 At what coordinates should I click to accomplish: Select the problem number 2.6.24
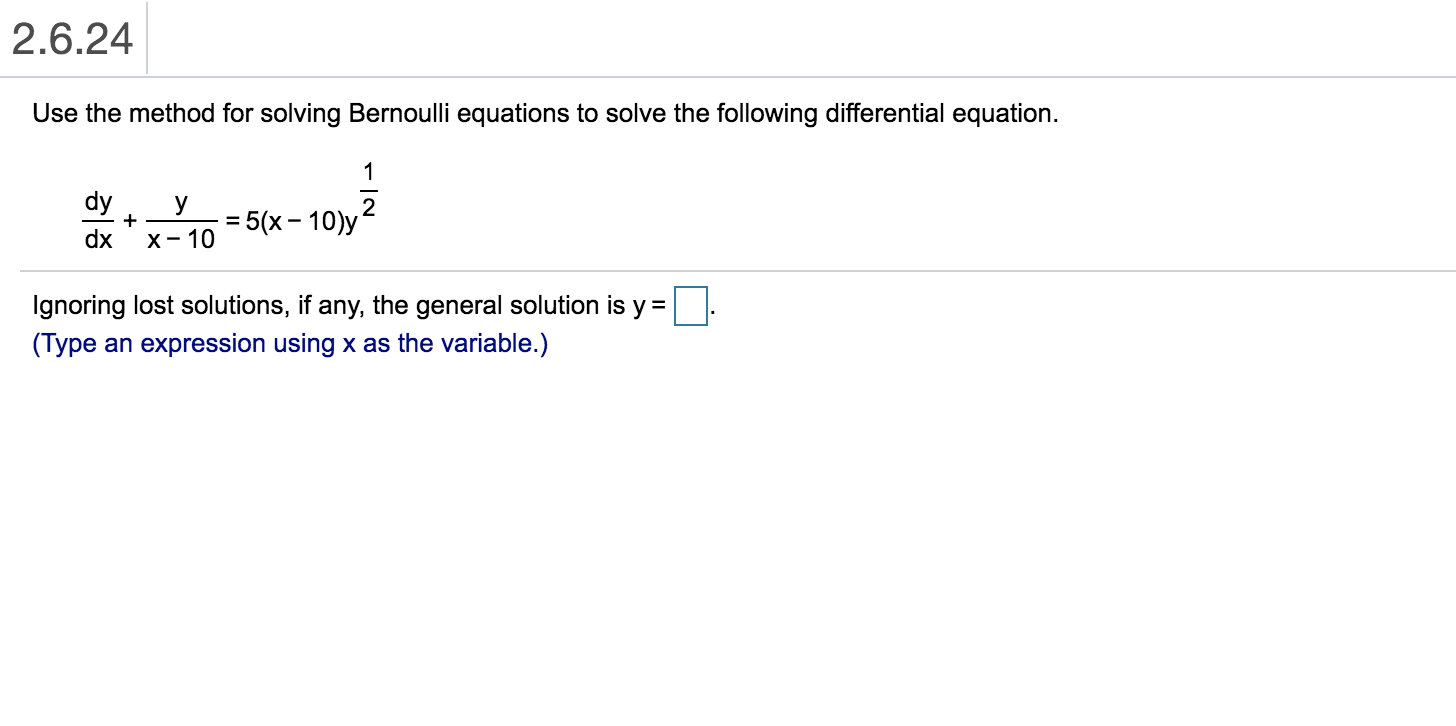pyautogui.click(x=70, y=40)
